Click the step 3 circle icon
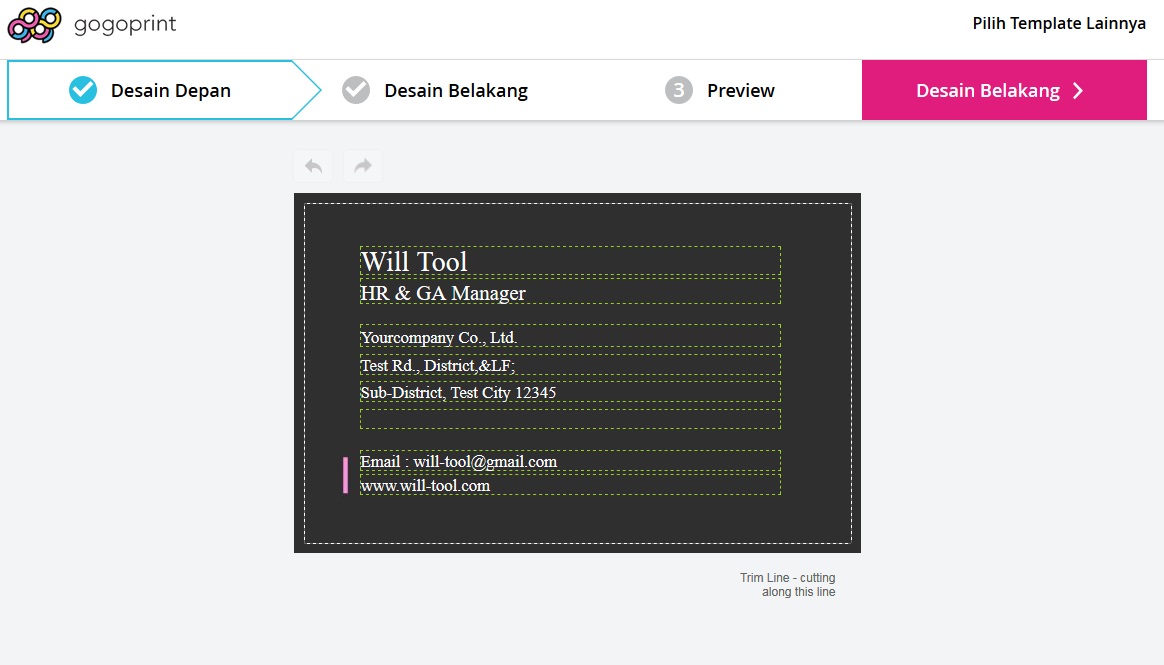Image resolution: width=1164 pixels, height=665 pixels. [679, 91]
